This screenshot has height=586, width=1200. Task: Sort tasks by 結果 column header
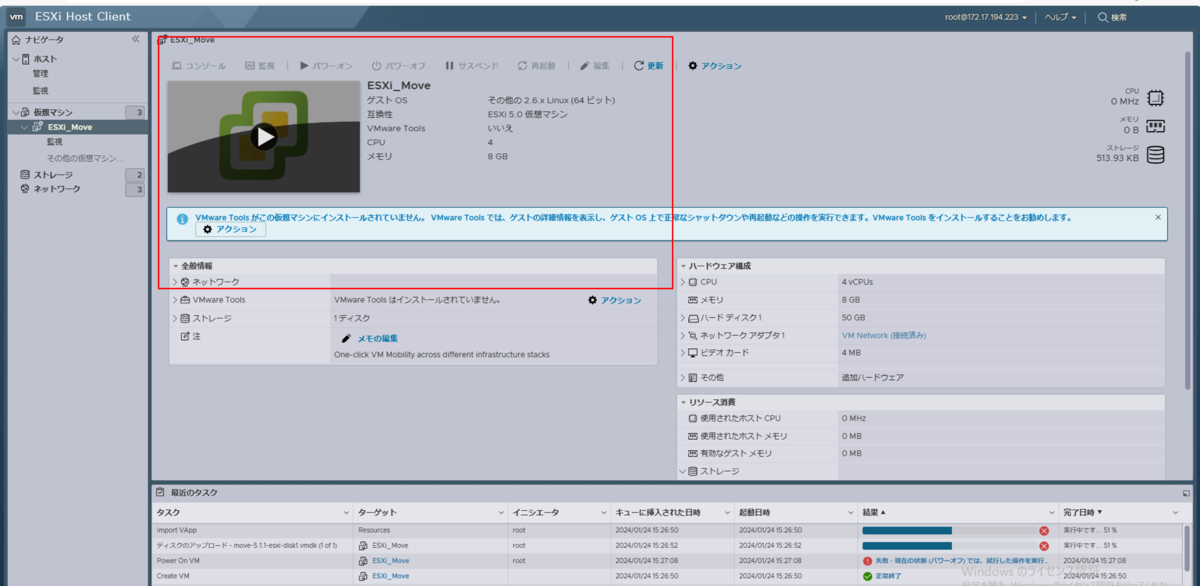click(875, 513)
